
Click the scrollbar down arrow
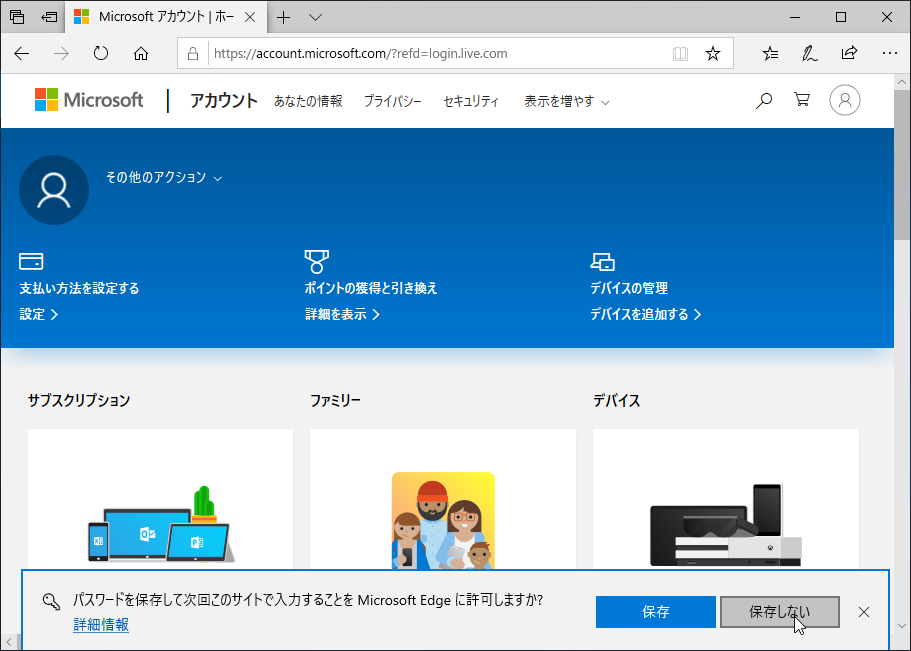click(x=902, y=627)
